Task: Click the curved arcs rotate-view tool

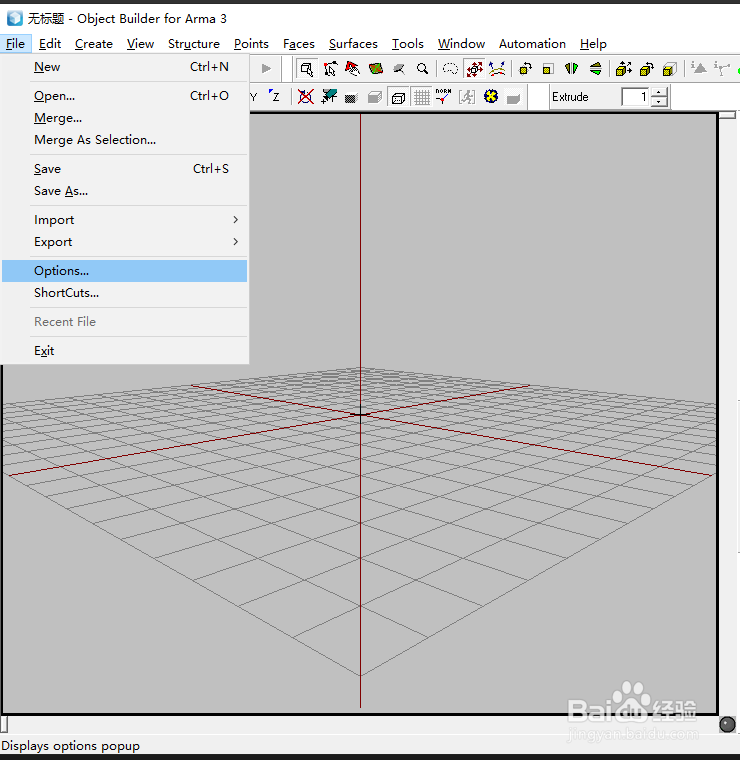Action: (497, 69)
